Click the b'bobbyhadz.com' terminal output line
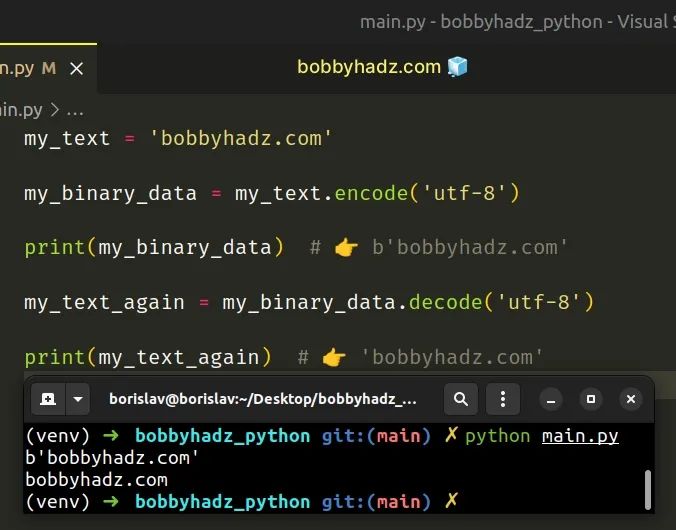The image size is (676, 530). (112, 458)
